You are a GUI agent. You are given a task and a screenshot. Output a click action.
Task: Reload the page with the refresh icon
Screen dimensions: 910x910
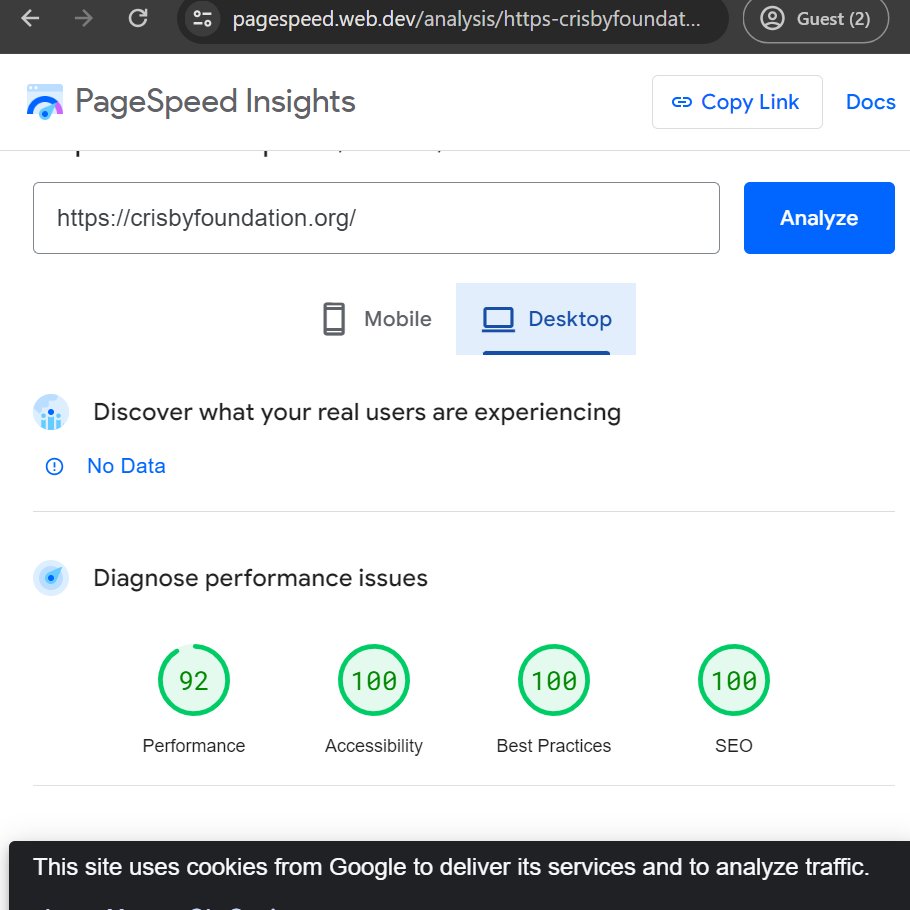138,19
